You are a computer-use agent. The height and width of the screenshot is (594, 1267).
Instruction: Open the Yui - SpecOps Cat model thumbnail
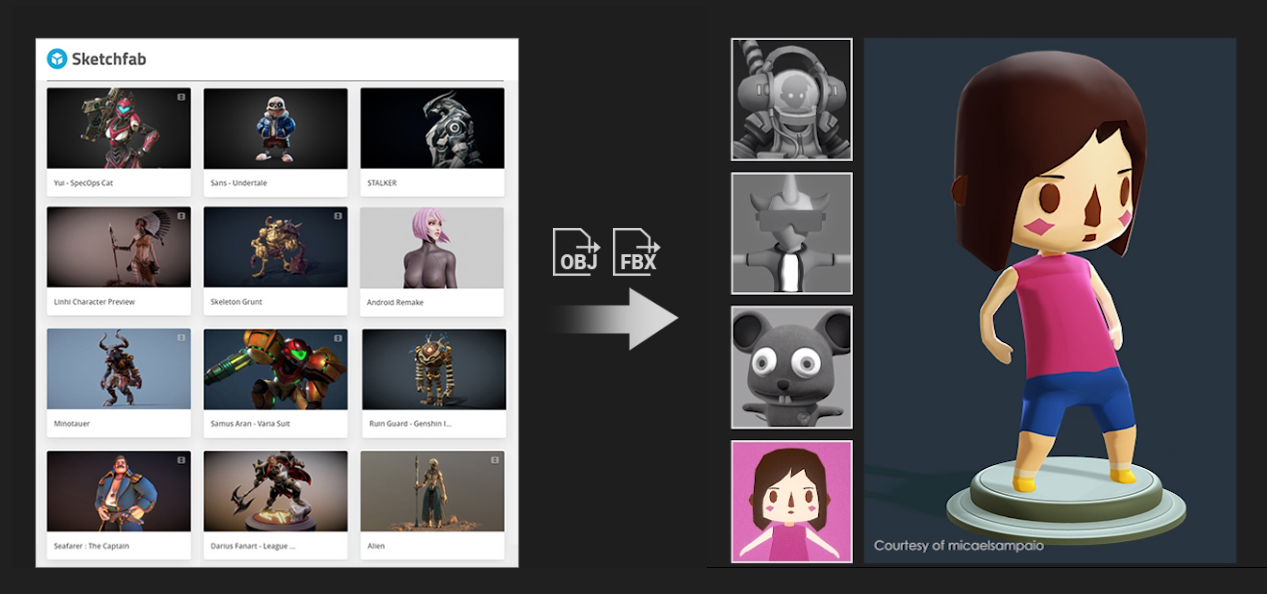[x=119, y=128]
